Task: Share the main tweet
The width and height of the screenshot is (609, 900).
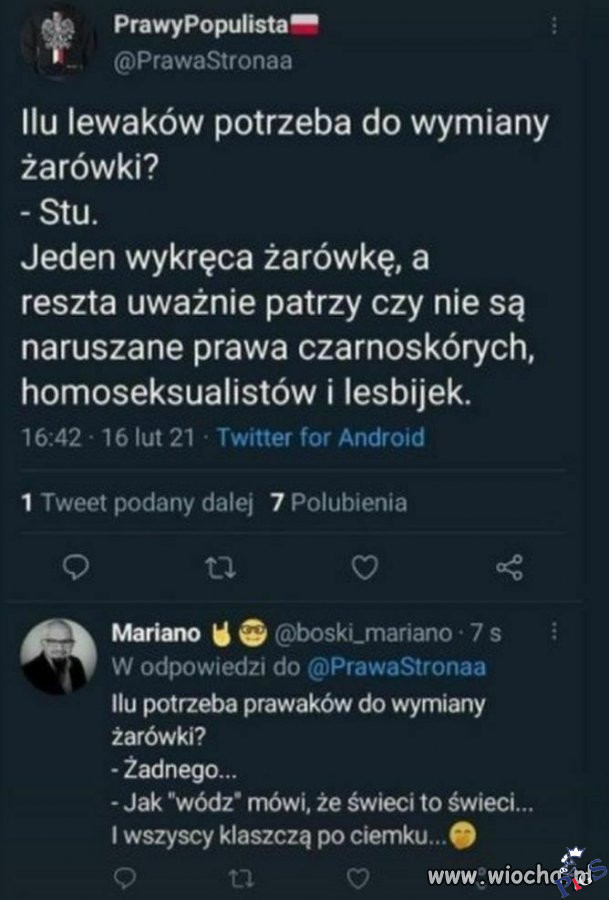Action: click(x=510, y=569)
